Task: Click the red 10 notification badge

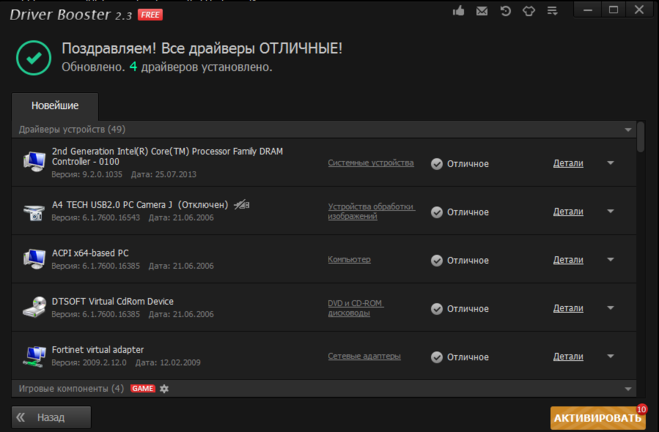Action: point(641,409)
